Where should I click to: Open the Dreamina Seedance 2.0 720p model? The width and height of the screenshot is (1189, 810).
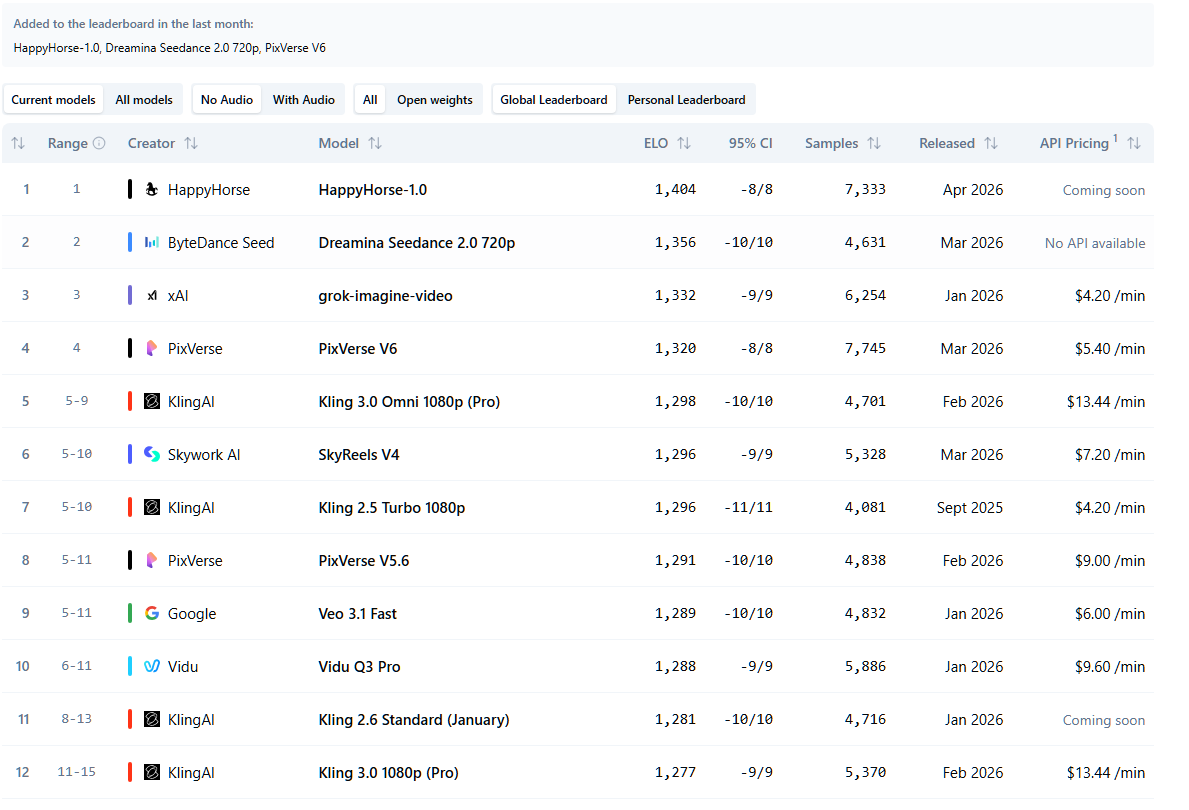[416, 243]
